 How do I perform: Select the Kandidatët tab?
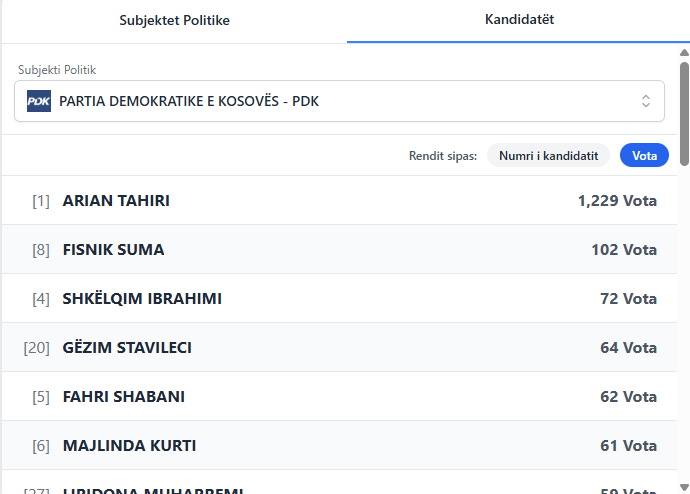[519, 20]
